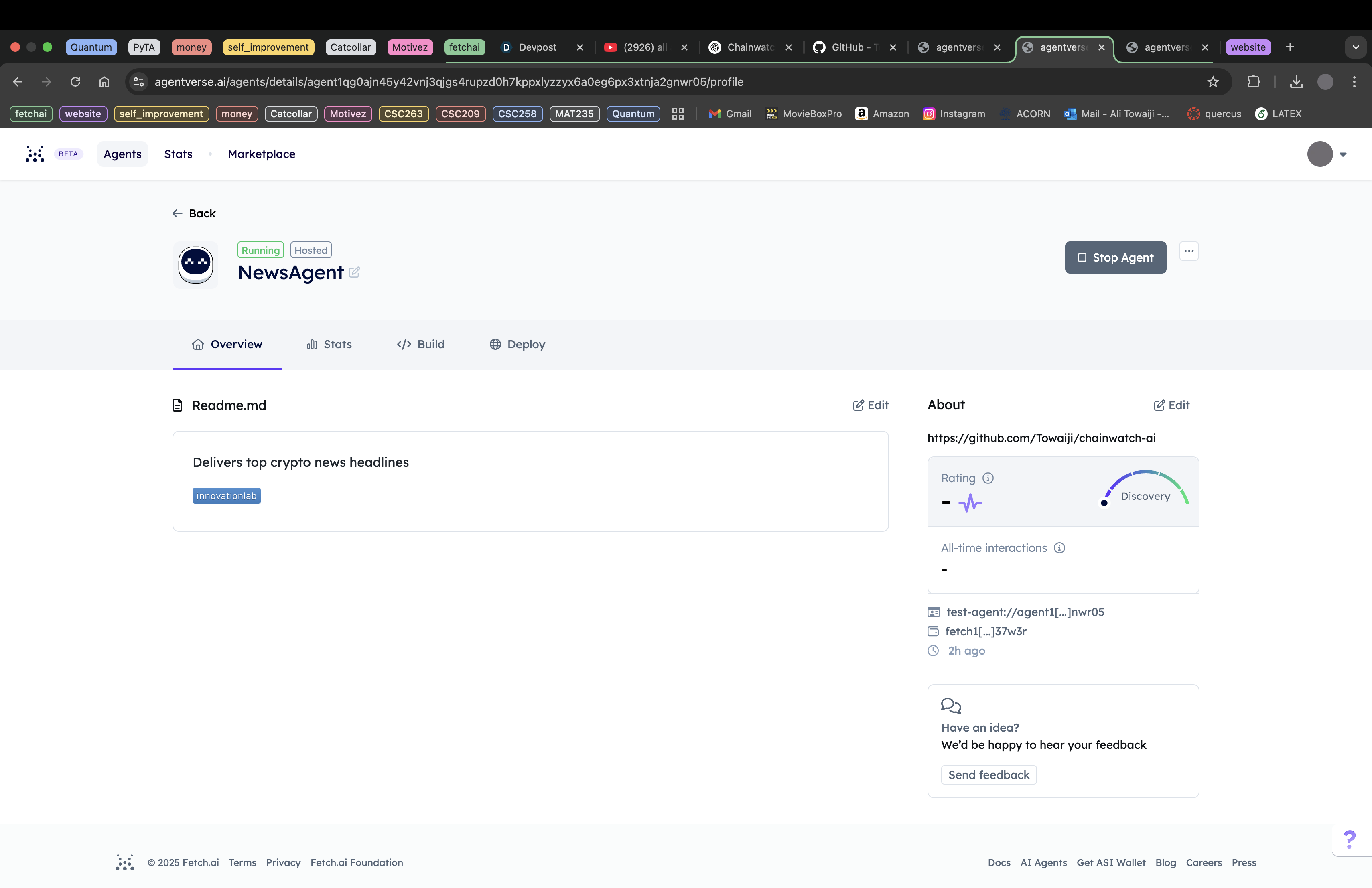Expand the user account dropdown arrow
The width and height of the screenshot is (1372, 888).
[1343, 154]
